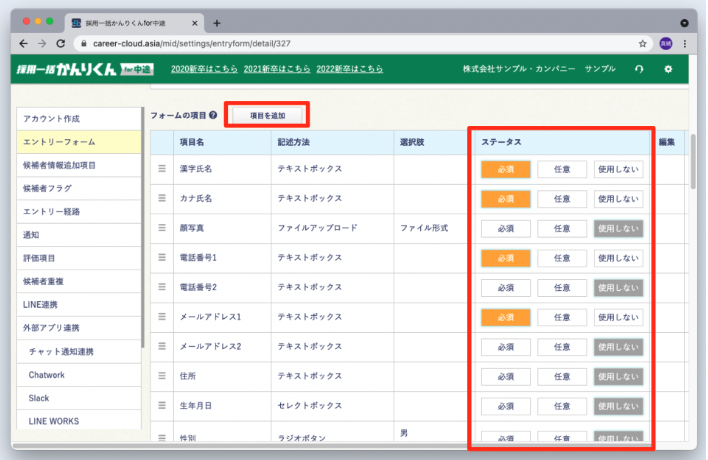Click the lock icon in address bar
Viewport: 708px width, 460px height.
pos(84,43)
